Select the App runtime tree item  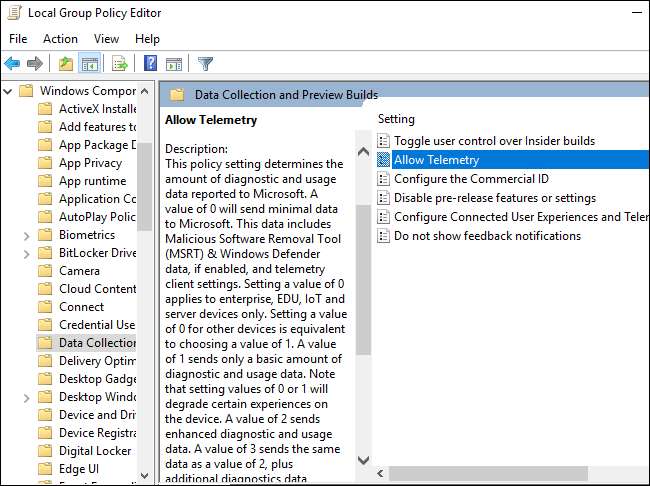click(x=92, y=181)
